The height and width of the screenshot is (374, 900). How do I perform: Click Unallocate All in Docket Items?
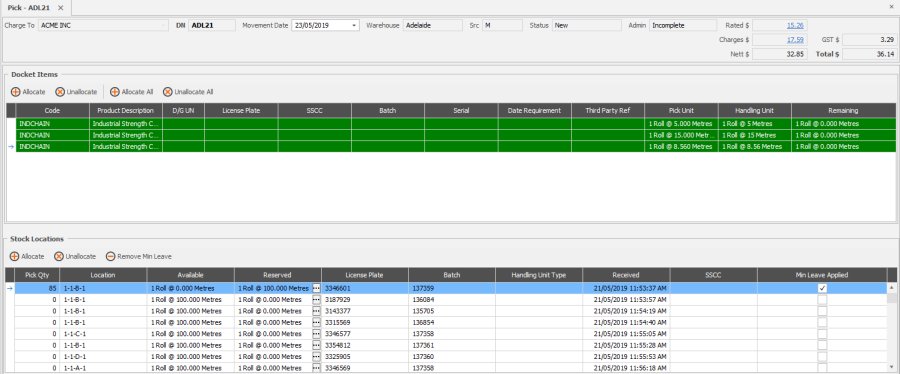[188, 92]
